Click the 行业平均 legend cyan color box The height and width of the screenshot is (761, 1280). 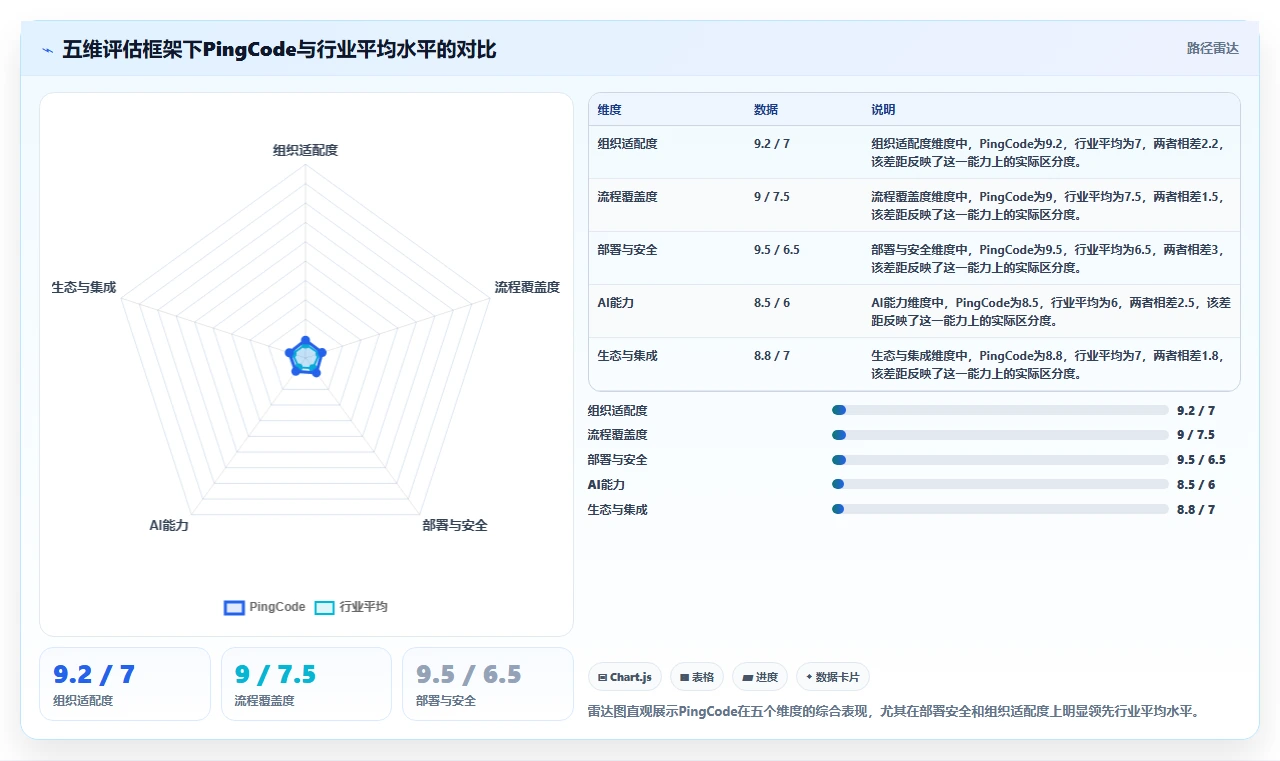coord(324,607)
